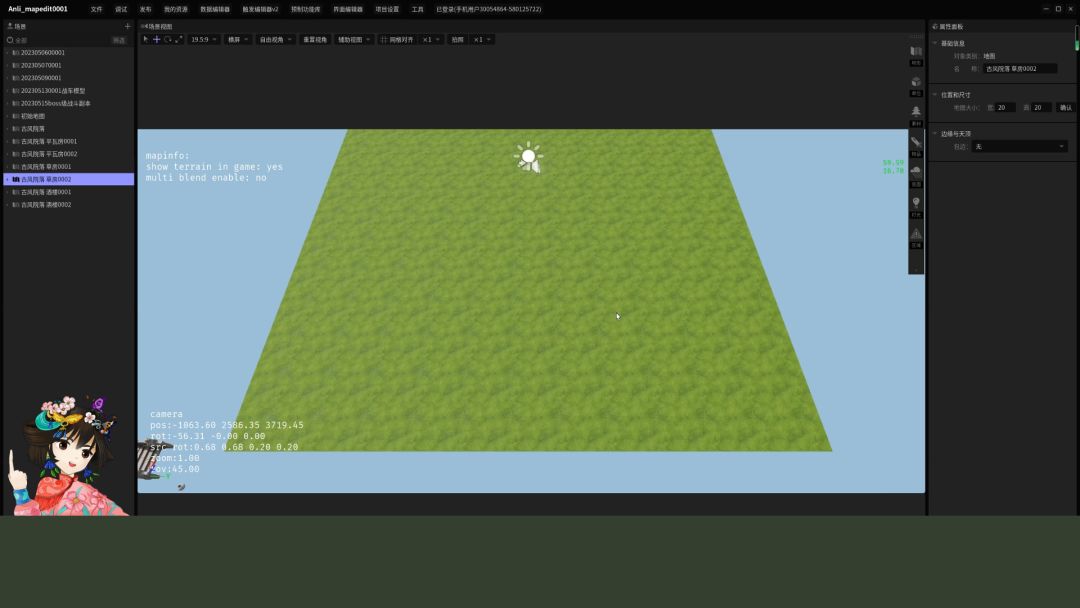1080x608 pixels.
Task: Pick the scale tool icon
Action: [x=178, y=39]
